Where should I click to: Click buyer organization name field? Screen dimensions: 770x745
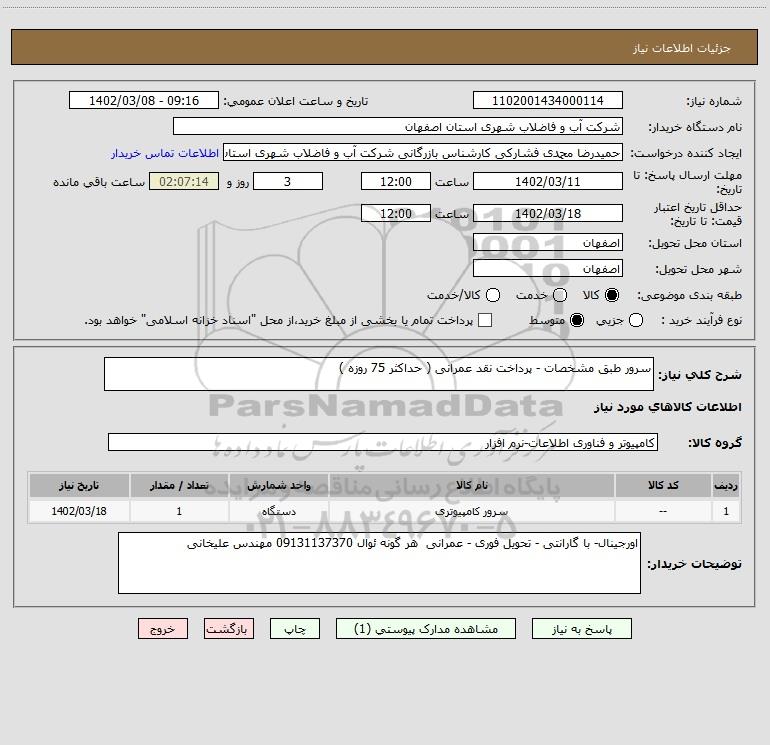398,127
